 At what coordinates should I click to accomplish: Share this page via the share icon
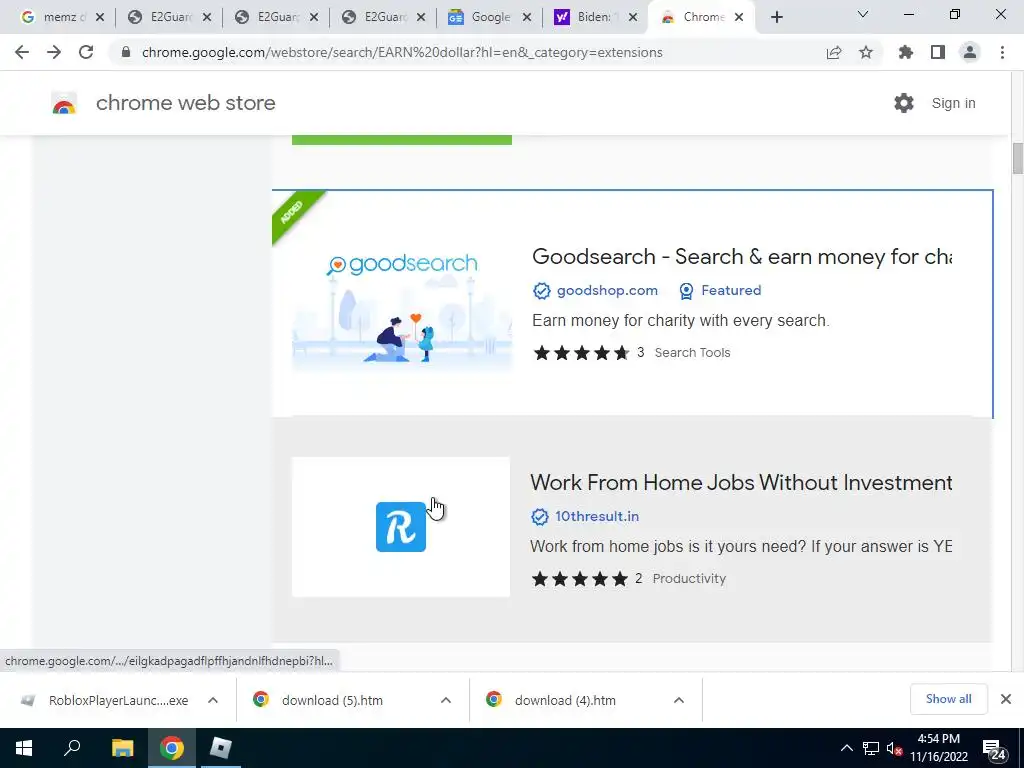click(x=834, y=52)
